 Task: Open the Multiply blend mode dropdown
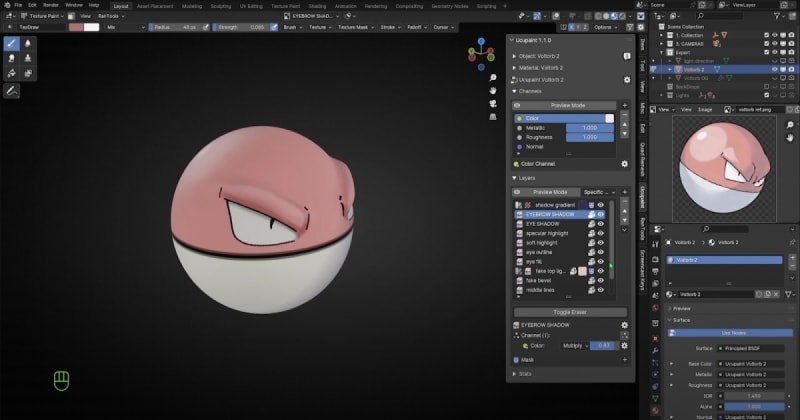point(574,345)
